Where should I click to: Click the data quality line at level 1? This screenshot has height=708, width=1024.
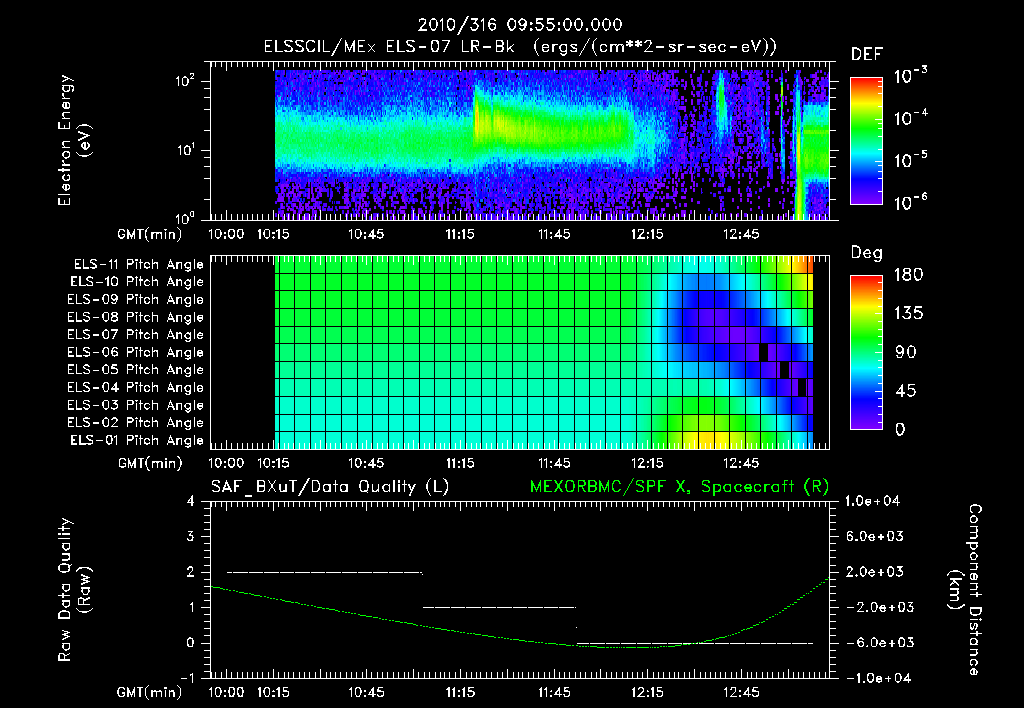[500, 607]
